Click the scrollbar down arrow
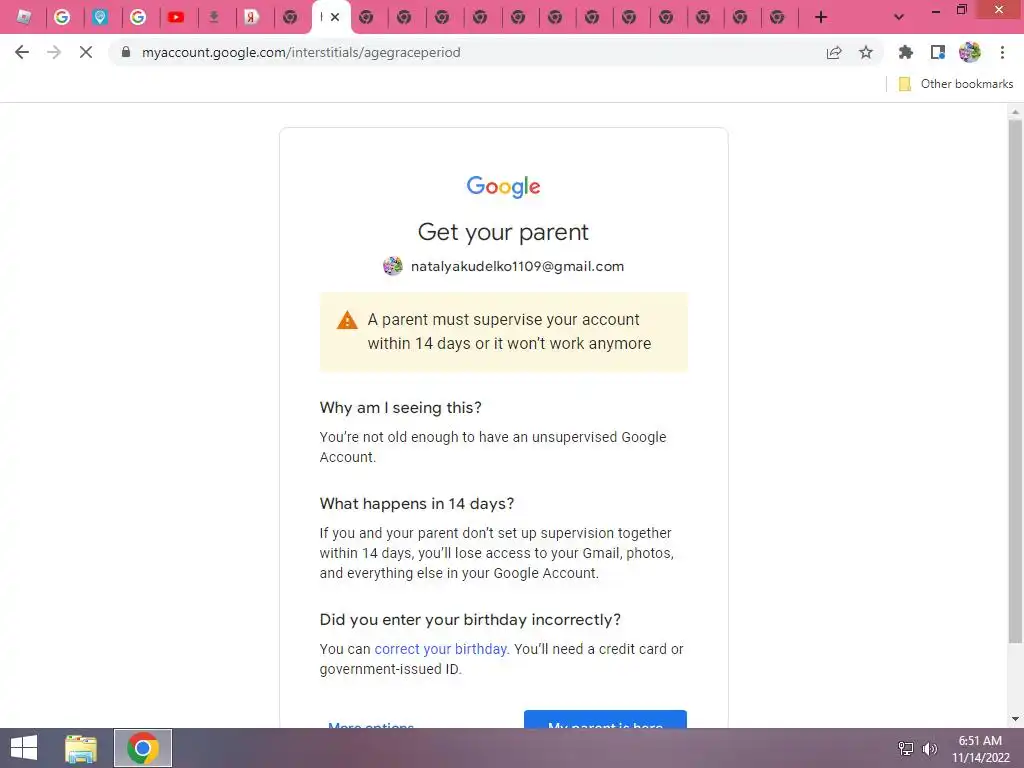1024x768 pixels. tap(1015, 719)
